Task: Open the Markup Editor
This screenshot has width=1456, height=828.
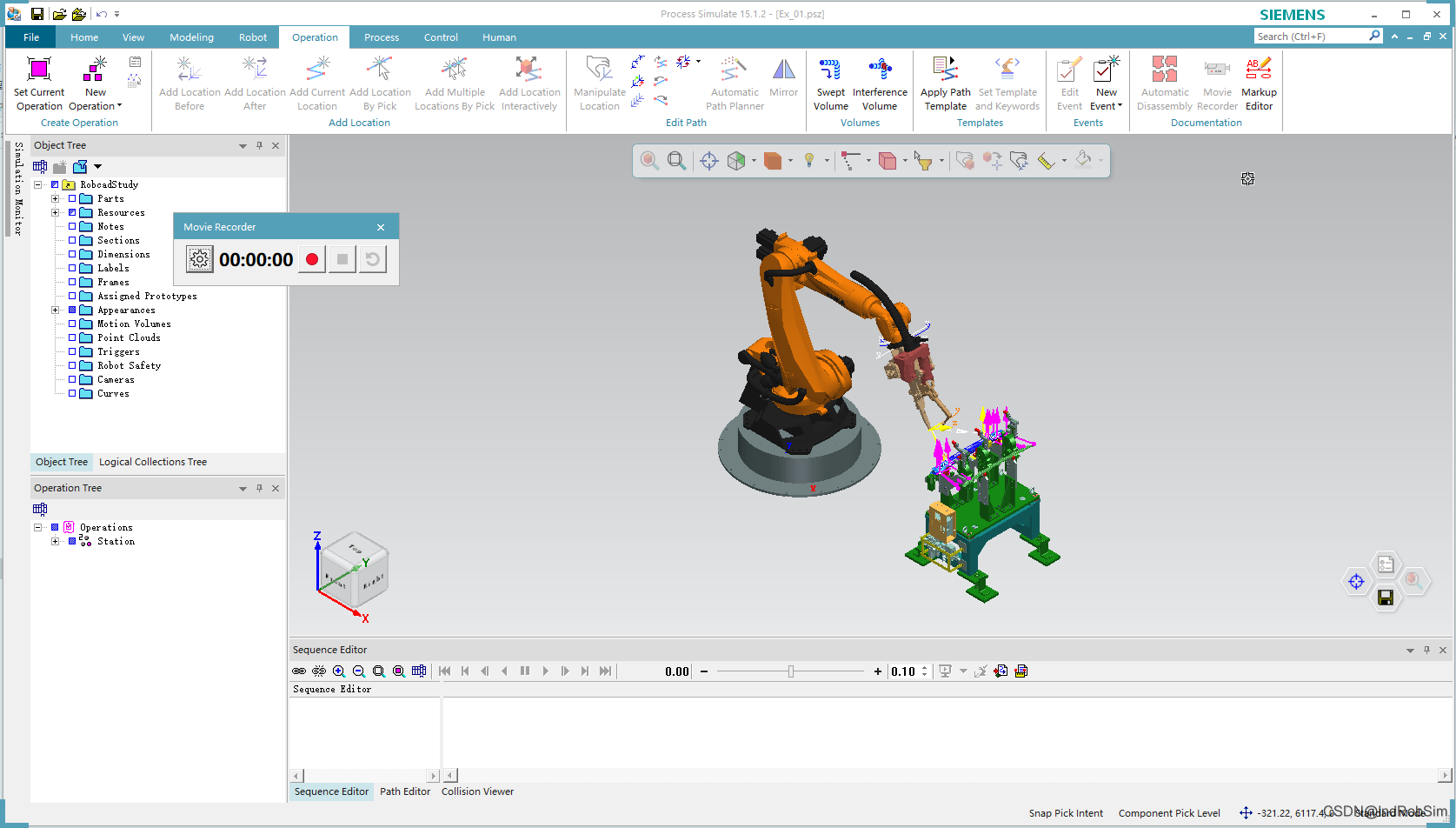Action: click(x=1259, y=83)
